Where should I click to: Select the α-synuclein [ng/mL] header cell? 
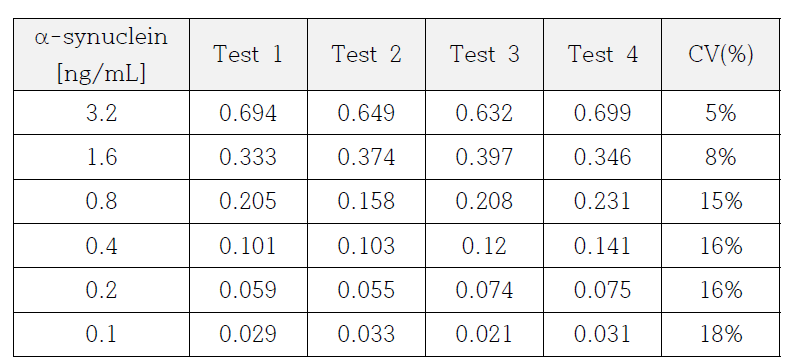pyautogui.click(x=101, y=55)
